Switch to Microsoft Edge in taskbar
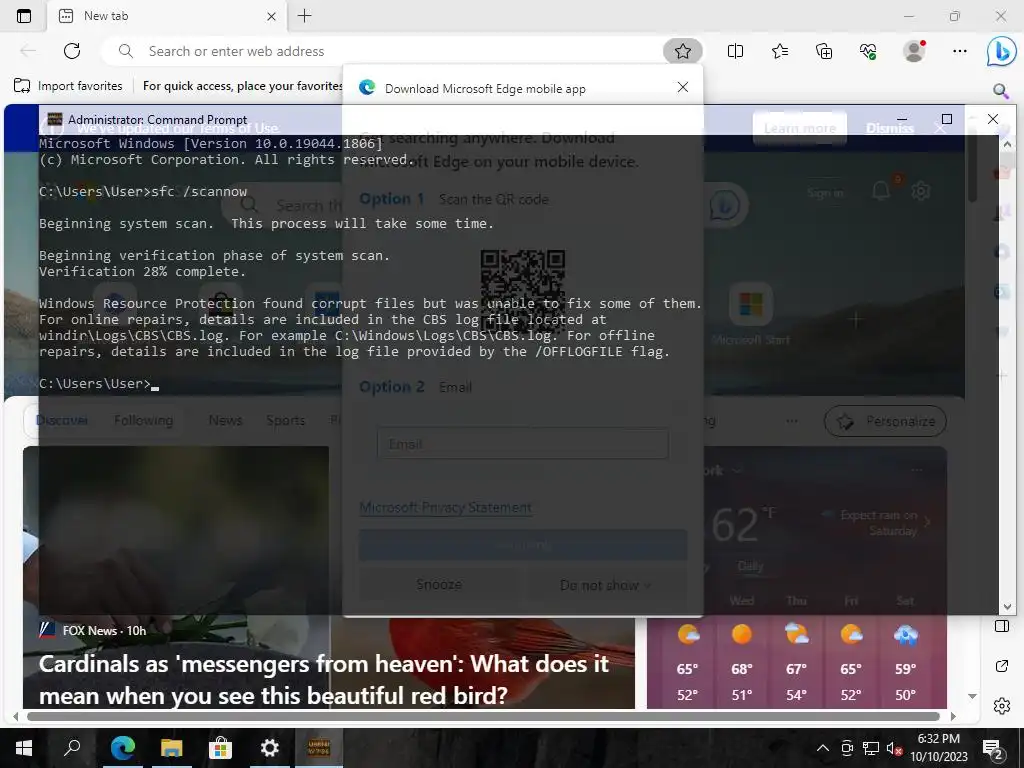This screenshot has height=768, width=1024. click(x=122, y=748)
